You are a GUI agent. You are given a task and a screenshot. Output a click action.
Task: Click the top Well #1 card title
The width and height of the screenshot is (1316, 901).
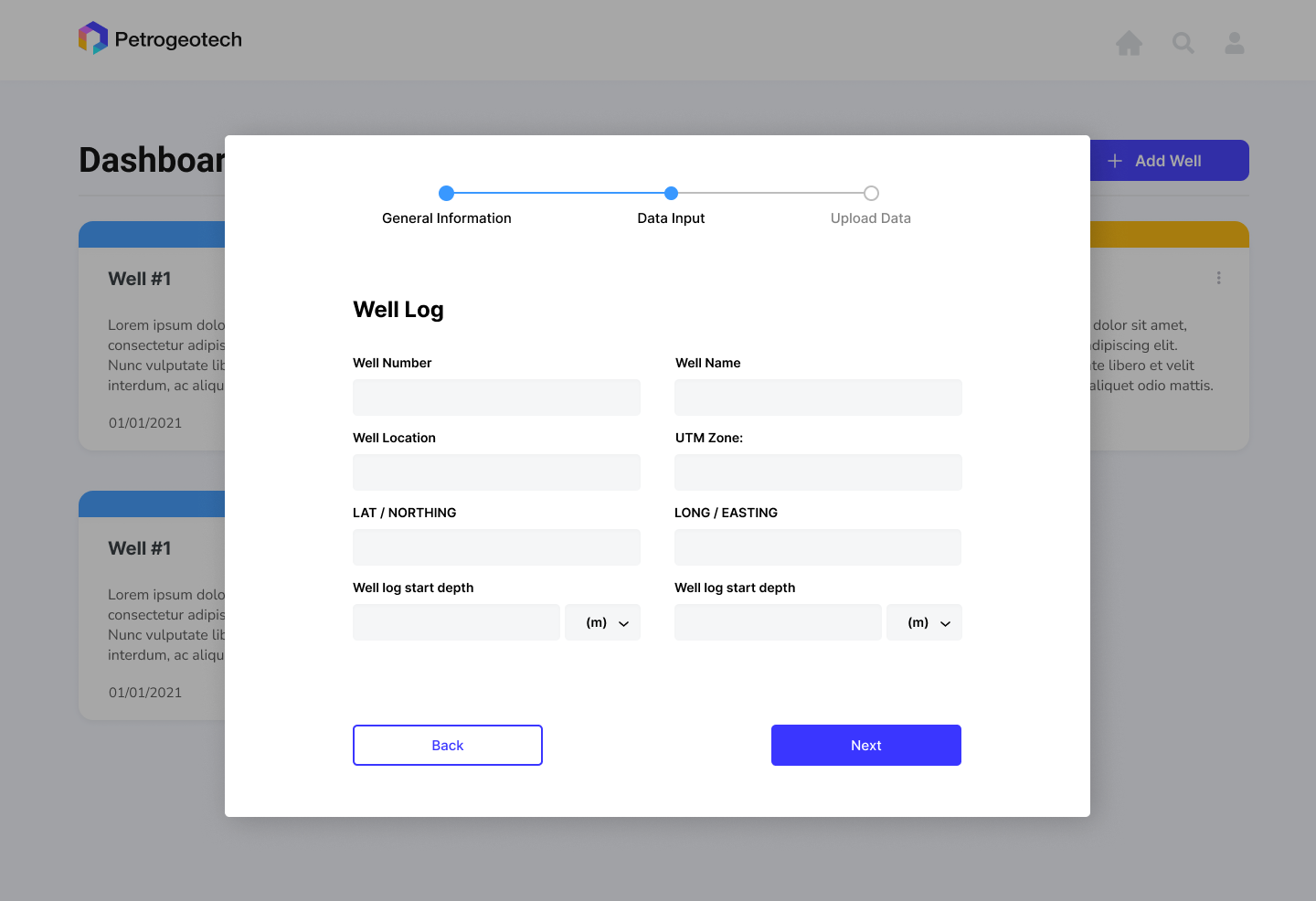(140, 279)
